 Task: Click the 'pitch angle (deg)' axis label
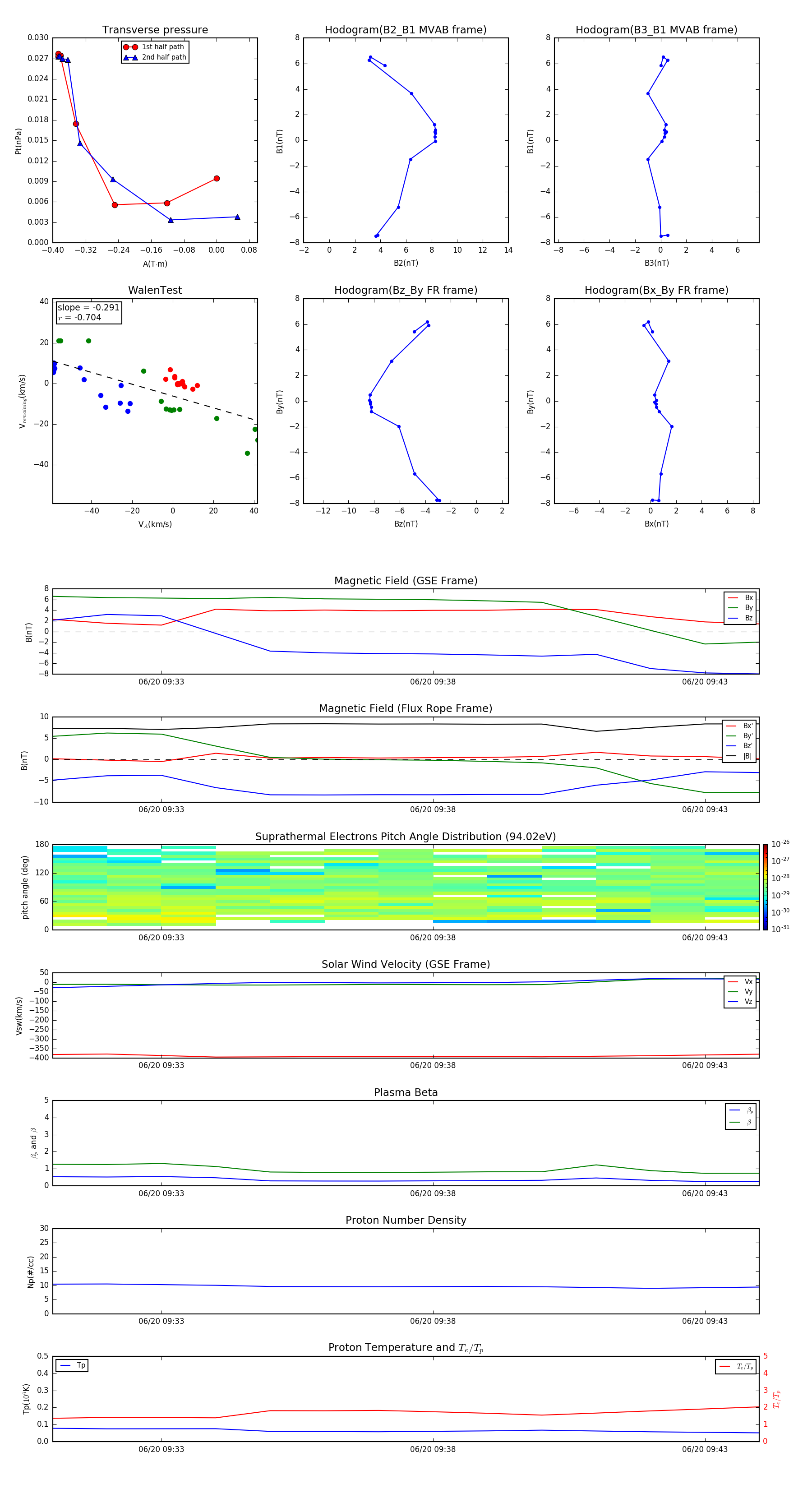pyautogui.click(x=25, y=887)
